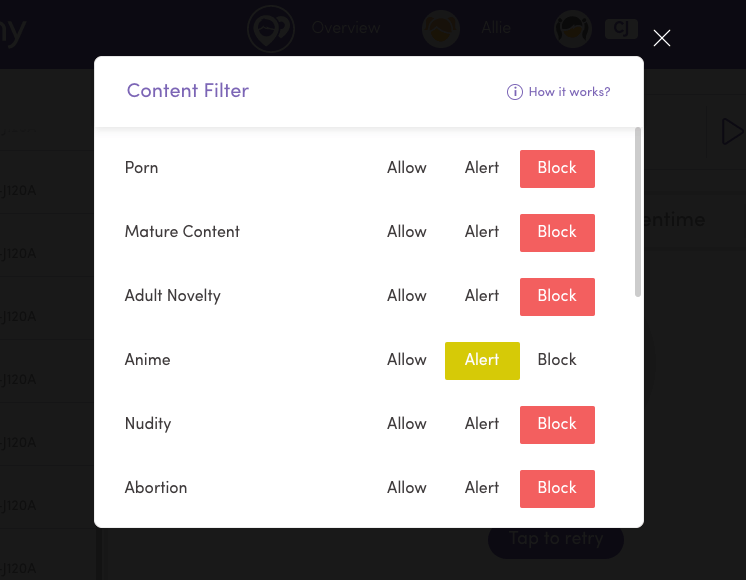Click the play arrow icon behind dialog

[731, 131]
